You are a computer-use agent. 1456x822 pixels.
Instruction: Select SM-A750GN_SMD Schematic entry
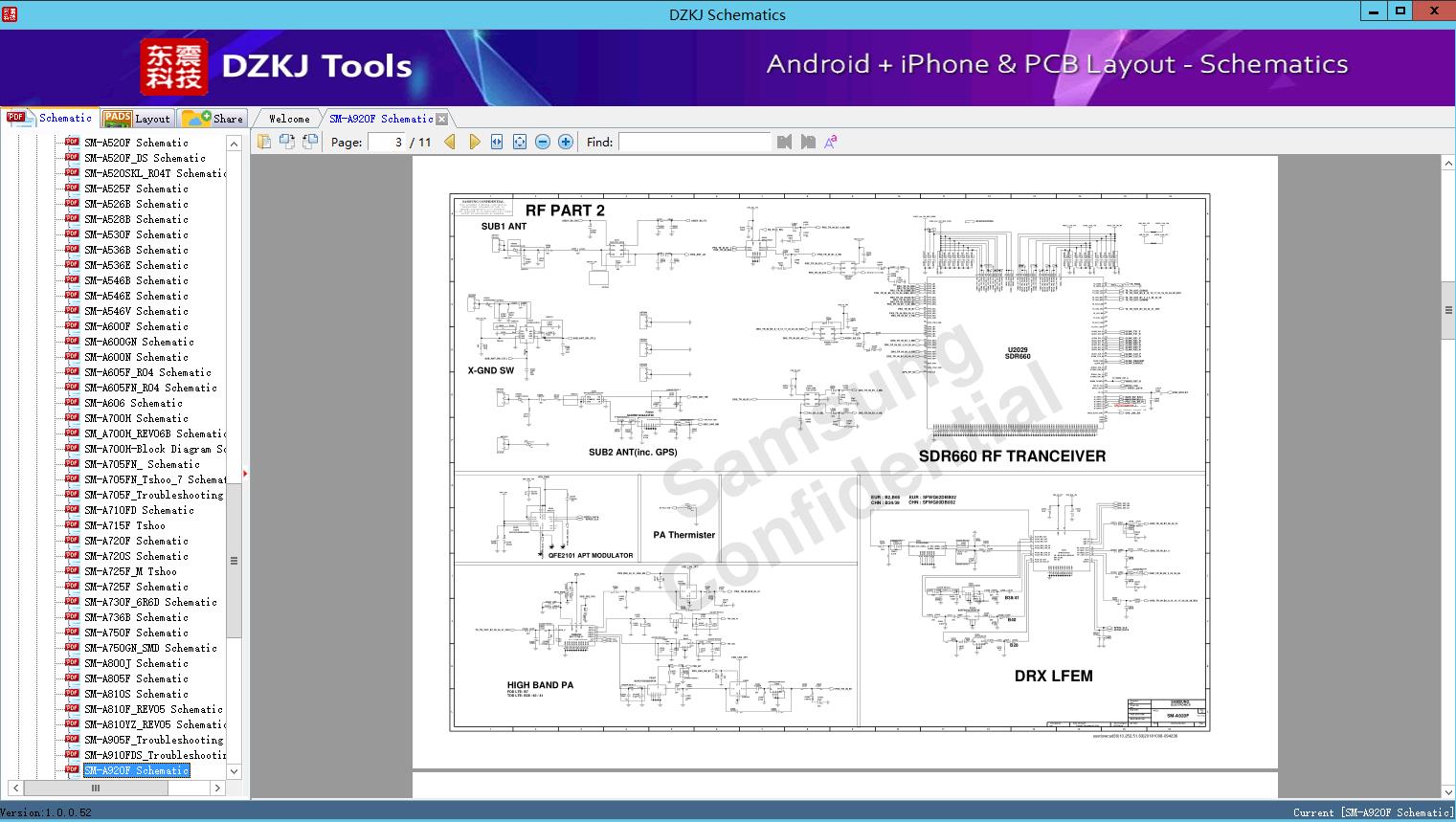pyautogui.click(x=150, y=648)
